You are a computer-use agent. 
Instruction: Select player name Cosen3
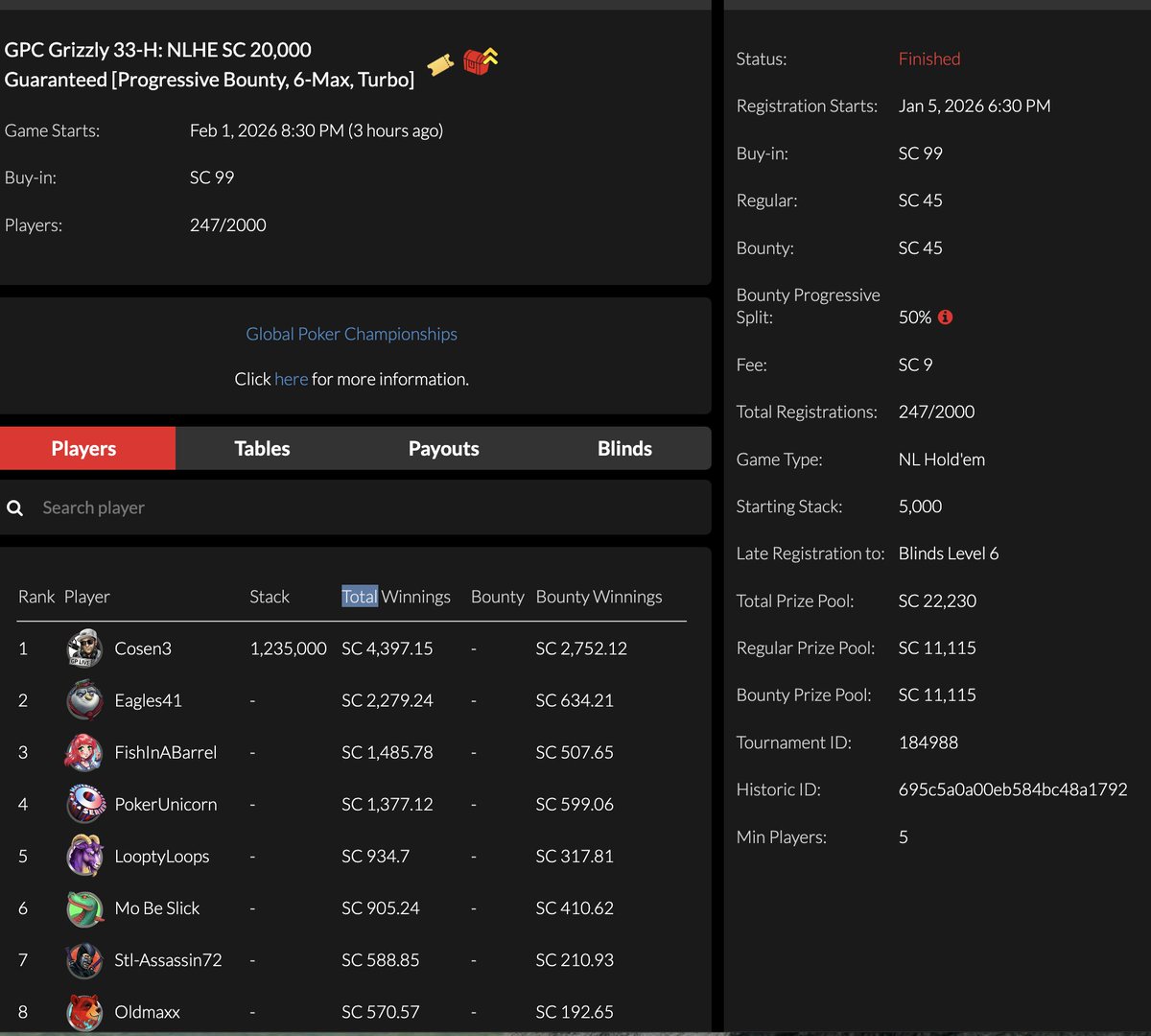(x=143, y=648)
